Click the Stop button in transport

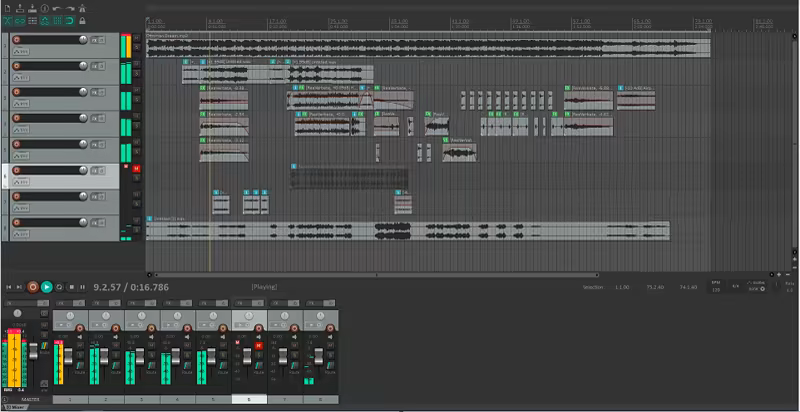71,287
